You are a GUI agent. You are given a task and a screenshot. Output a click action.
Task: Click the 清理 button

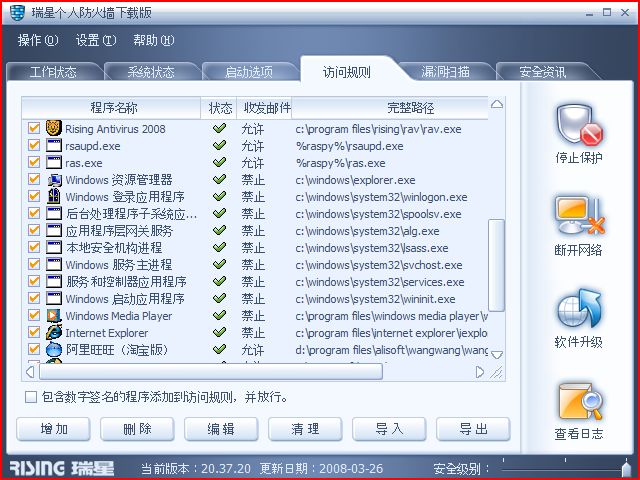click(x=305, y=429)
